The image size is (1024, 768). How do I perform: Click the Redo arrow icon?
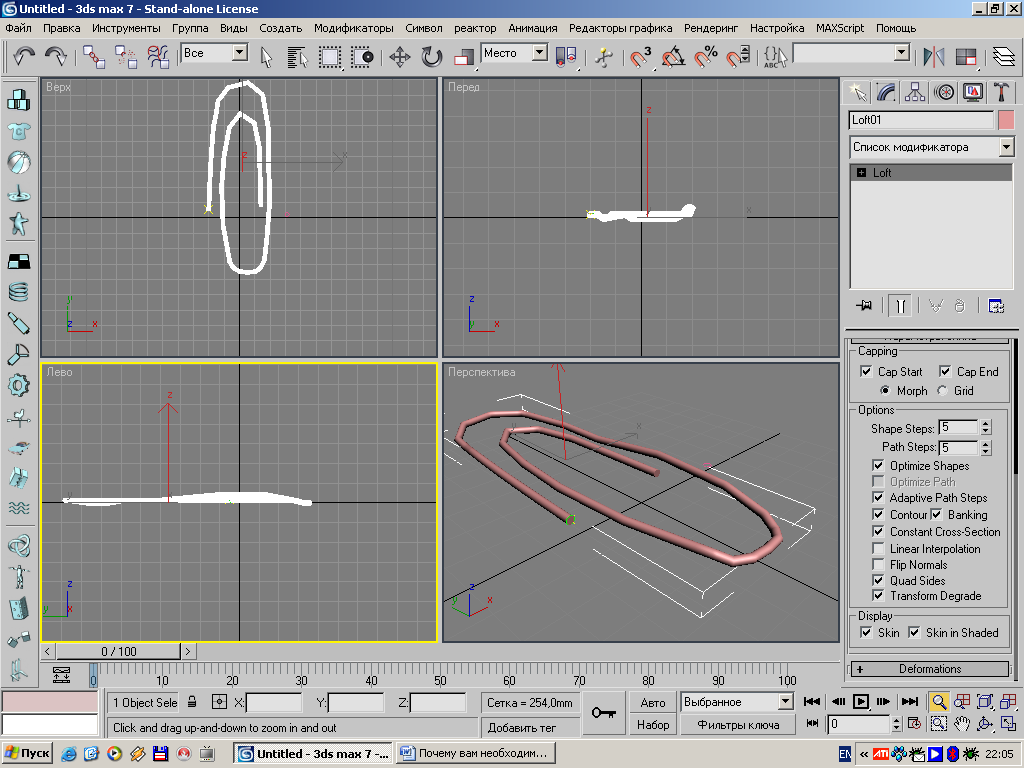(56, 56)
